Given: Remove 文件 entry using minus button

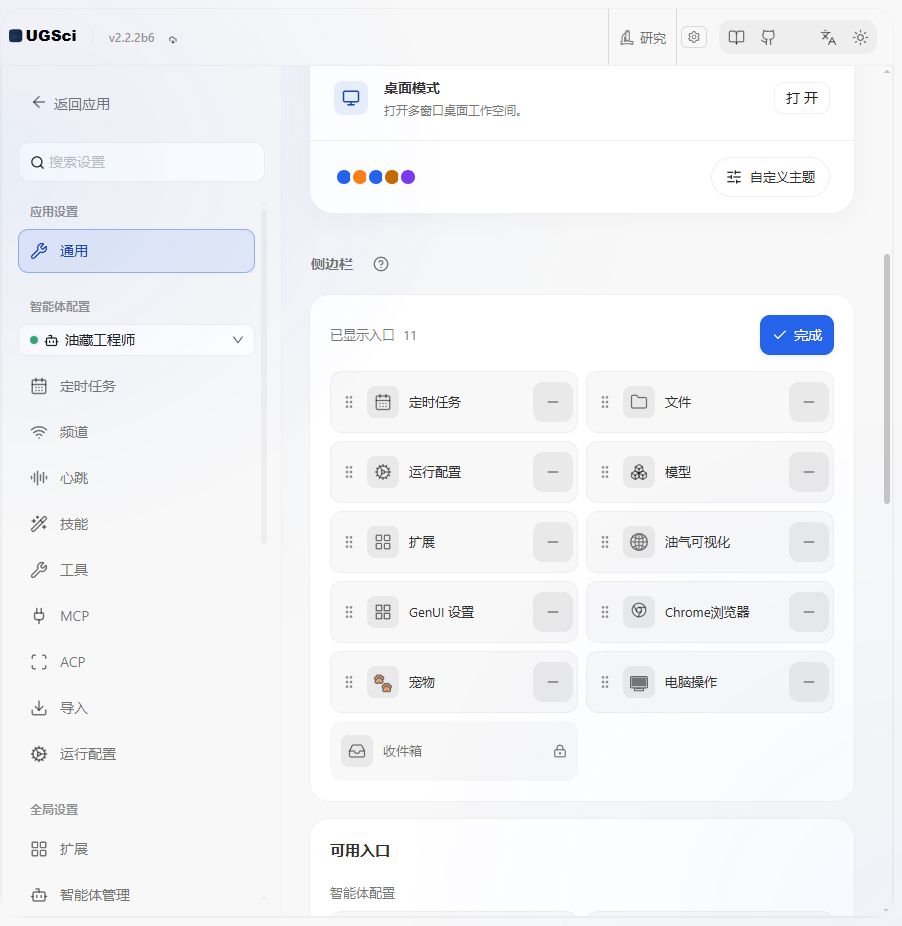Looking at the screenshot, I should tap(809, 402).
